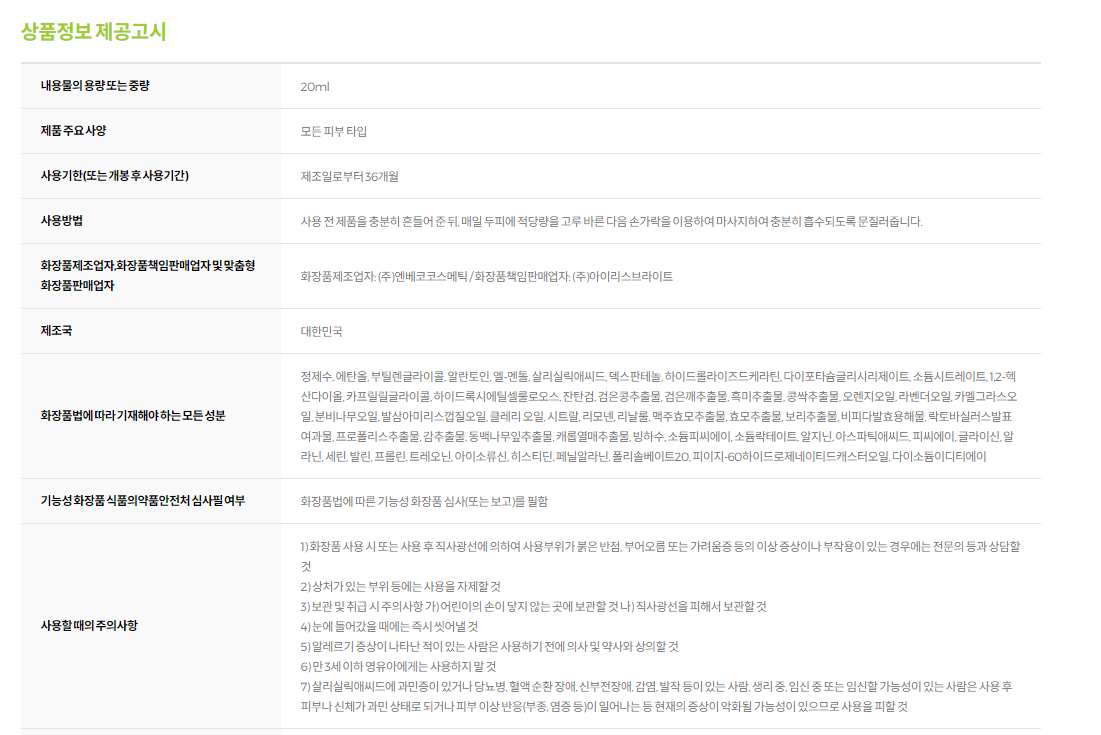The width and height of the screenshot is (1101, 735).
Task: Click the 제조국 row label
Action: click(56, 331)
